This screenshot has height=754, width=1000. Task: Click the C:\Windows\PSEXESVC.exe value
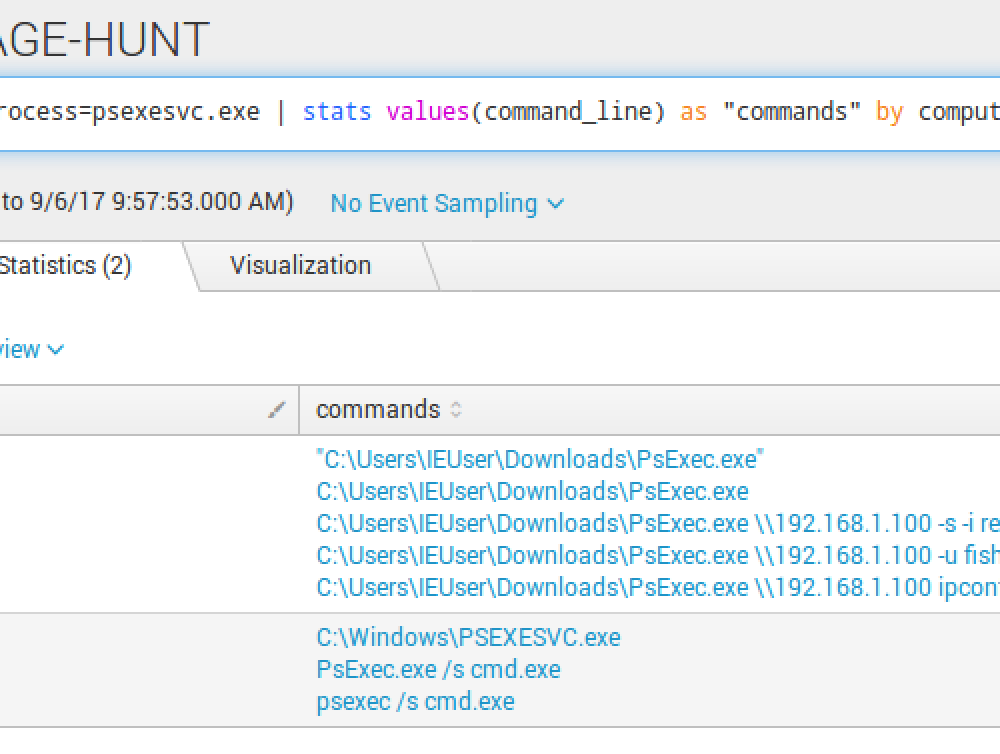coord(468,638)
